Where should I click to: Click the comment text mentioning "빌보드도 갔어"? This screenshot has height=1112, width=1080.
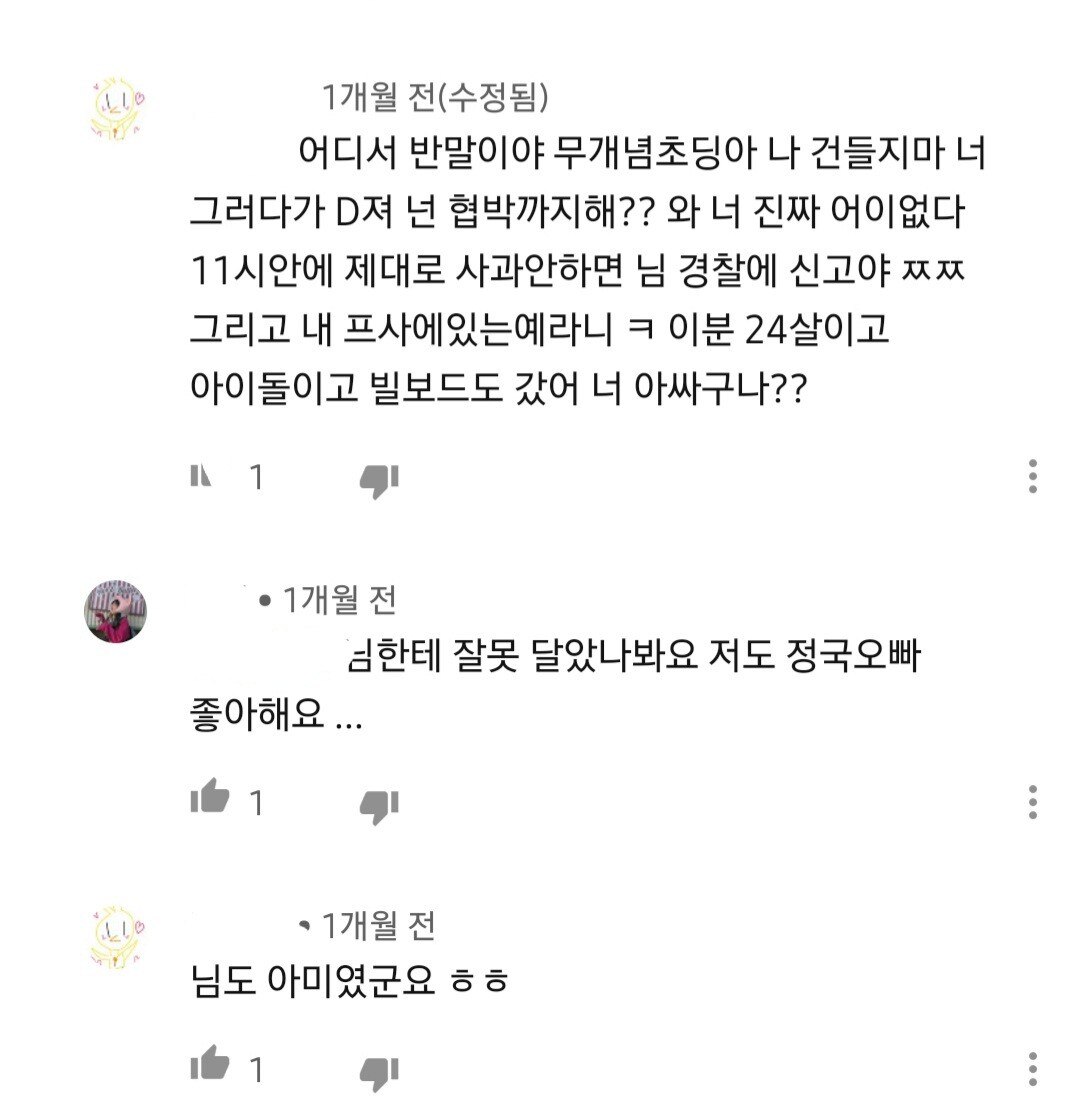tap(497, 388)
